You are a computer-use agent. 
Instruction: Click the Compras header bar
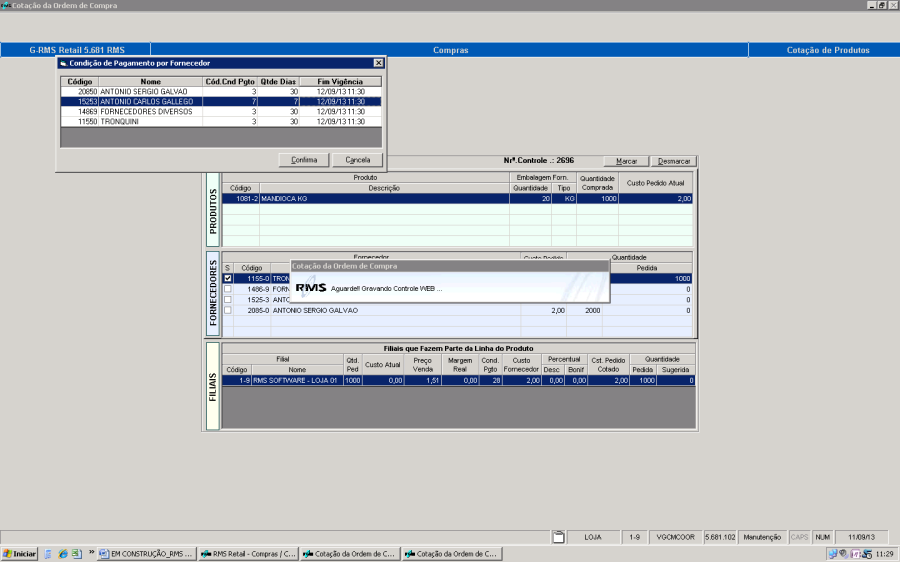[x=450, y=50]
